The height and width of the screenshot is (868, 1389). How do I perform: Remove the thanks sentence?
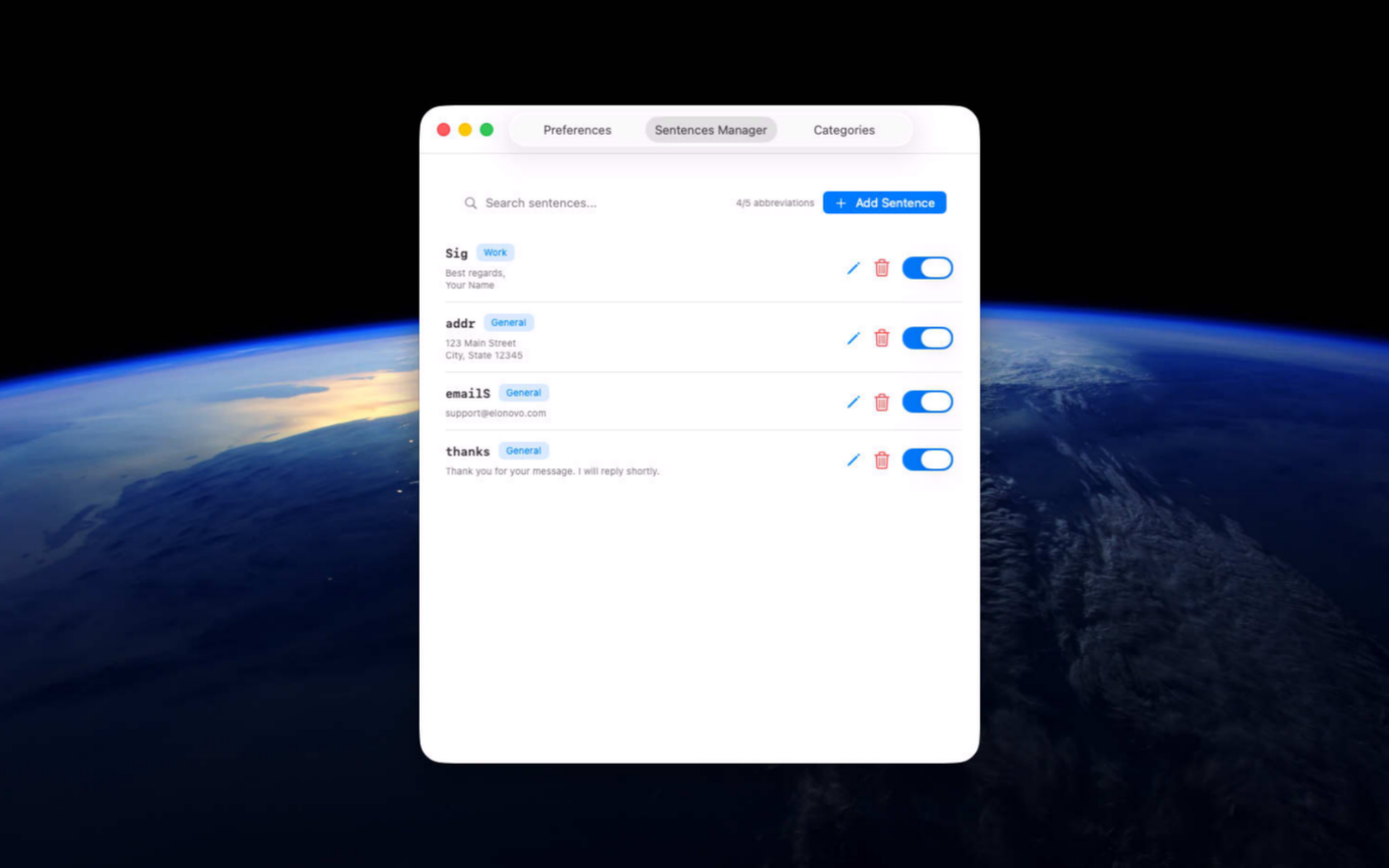point(881,459)
